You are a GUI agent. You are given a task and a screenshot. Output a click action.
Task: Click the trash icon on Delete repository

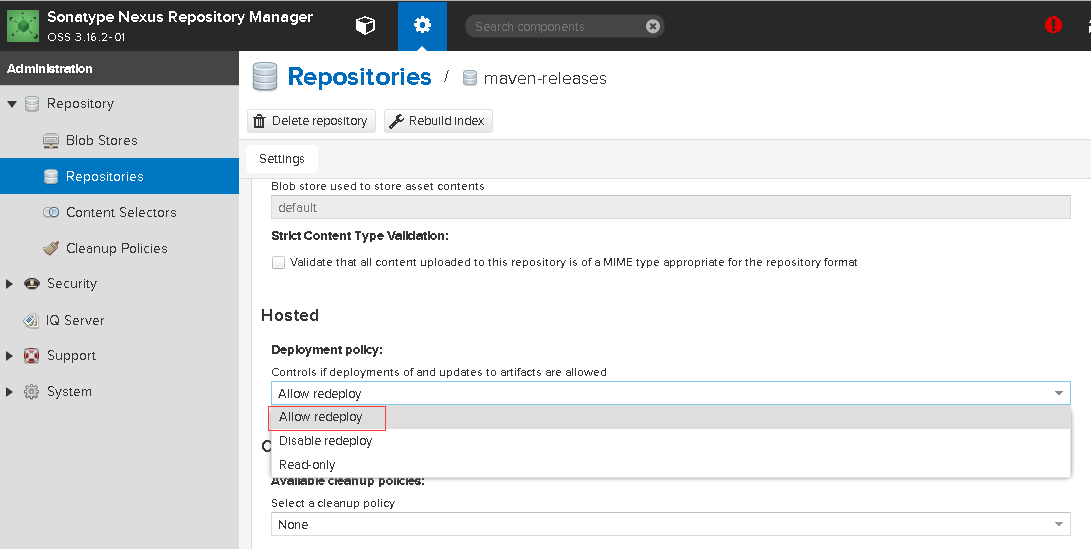[x=260, y=121]
